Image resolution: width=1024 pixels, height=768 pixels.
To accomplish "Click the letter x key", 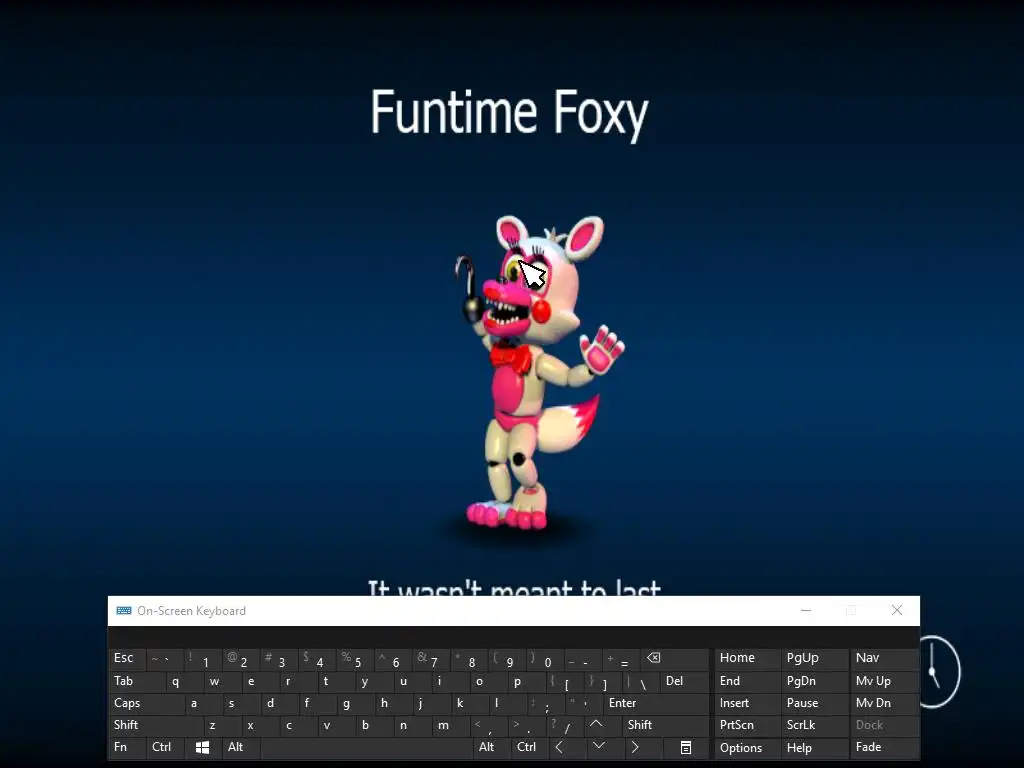I will pyautogui.click(x=259, y=724).
